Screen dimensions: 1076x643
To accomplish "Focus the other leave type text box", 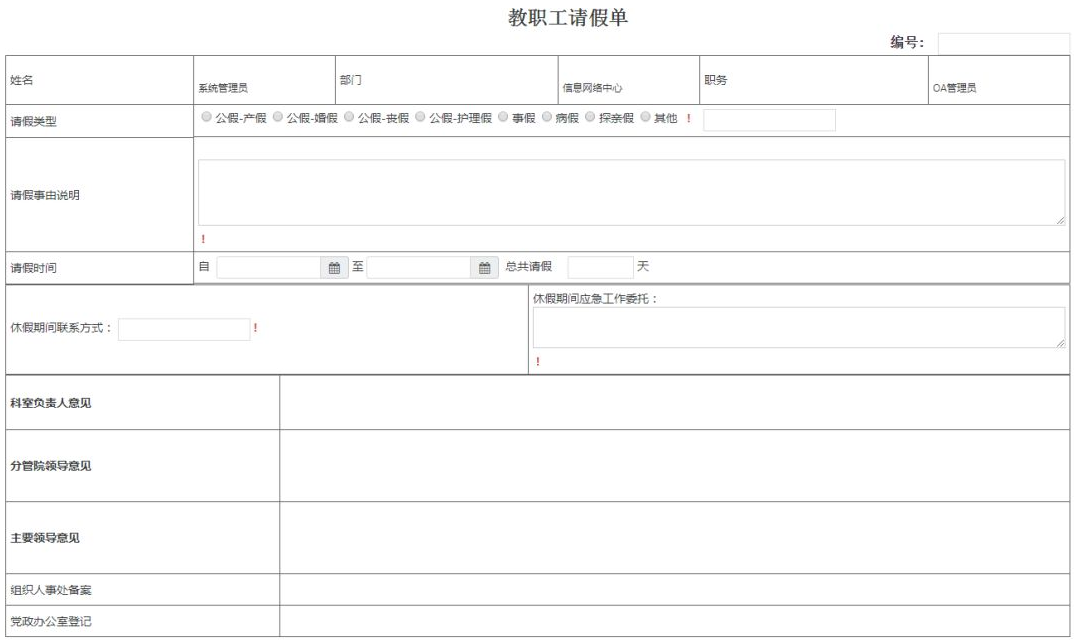I will 769,119.
